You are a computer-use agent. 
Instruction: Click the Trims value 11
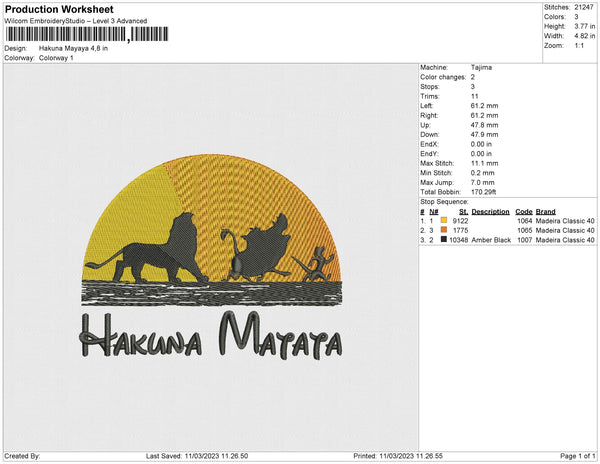click(475, 96)
